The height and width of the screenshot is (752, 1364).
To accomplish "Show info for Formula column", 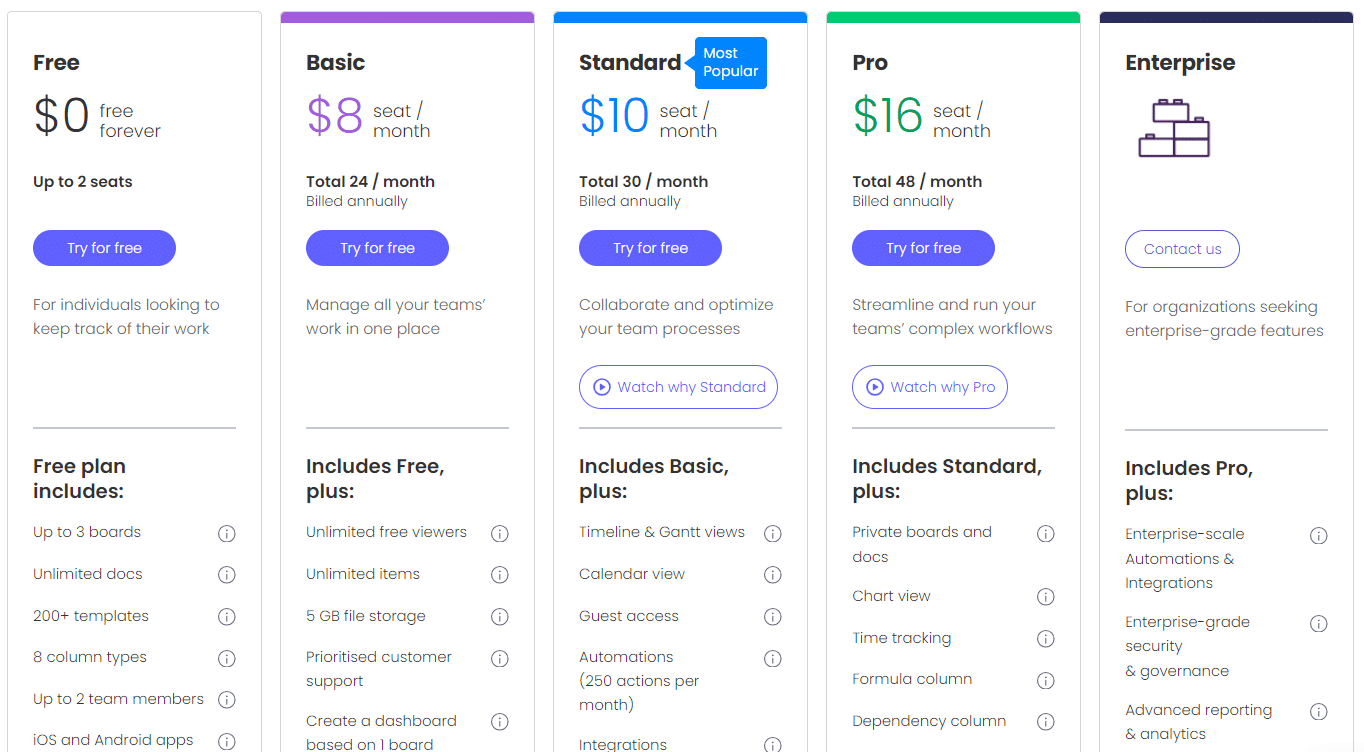I will point(1046,680).
